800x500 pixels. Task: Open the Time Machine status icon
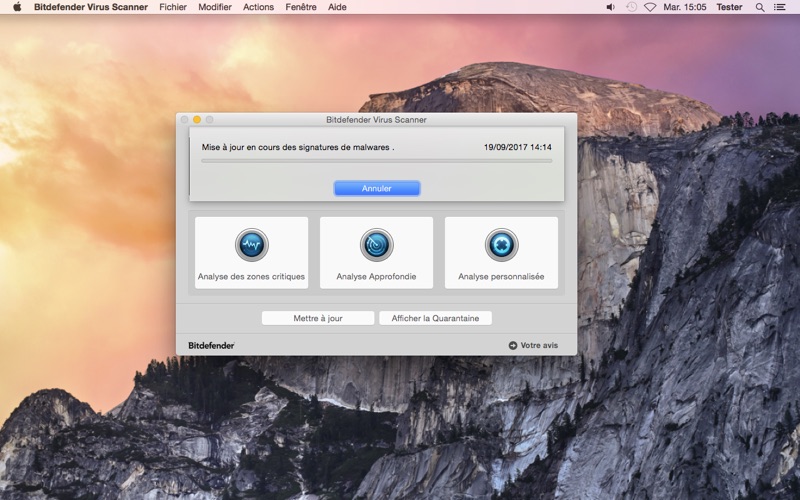tap(631, 7)
